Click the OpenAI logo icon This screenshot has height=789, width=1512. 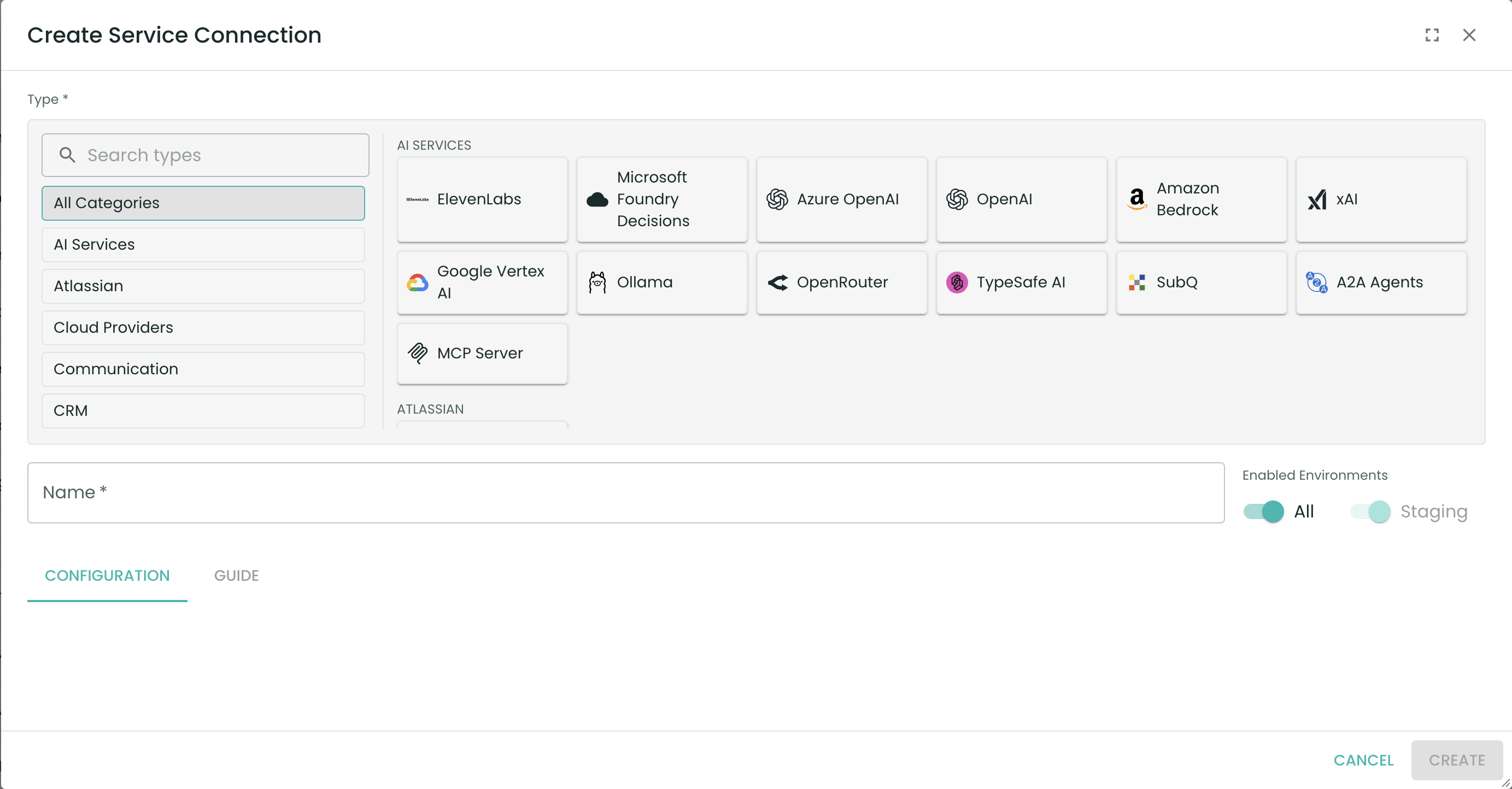pyautogui.click(x=957, y=199)
